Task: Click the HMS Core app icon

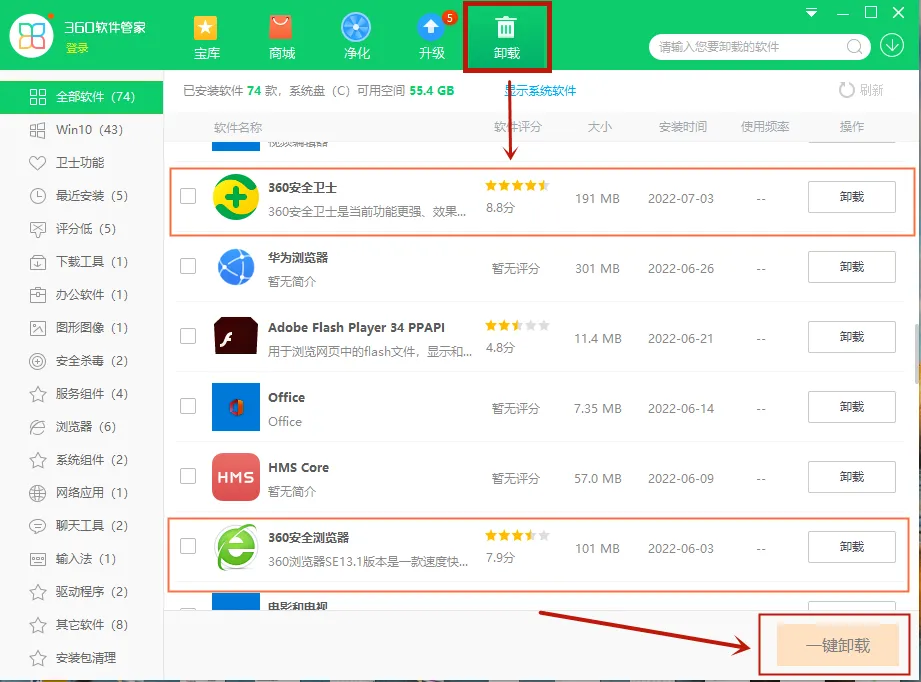Action: coord(236,476)
